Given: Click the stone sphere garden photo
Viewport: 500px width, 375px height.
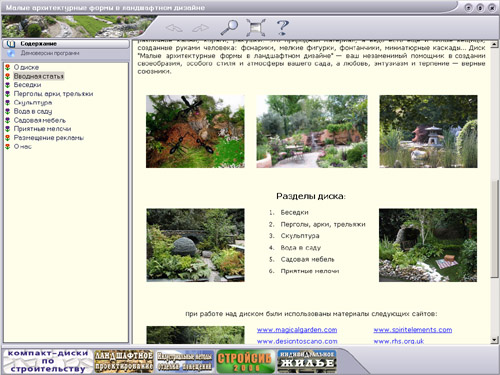Looking at the screenshot, I should (195, 245).
